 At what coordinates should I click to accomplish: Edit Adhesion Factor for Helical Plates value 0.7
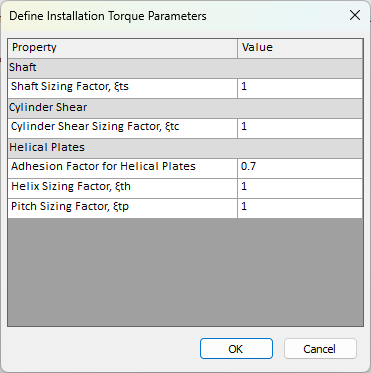[300, 168]
